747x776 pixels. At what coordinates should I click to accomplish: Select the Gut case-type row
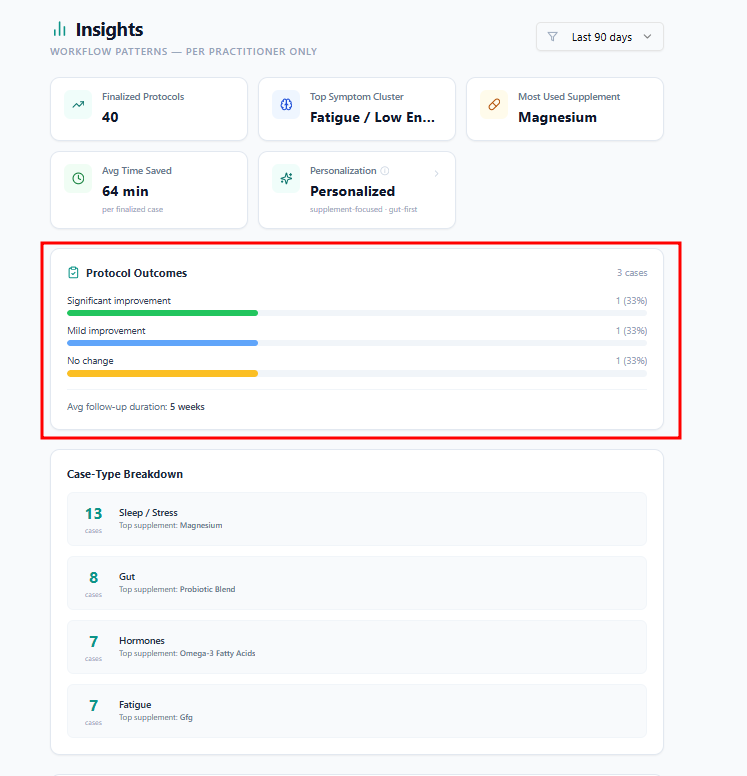[x=356, y=582]
